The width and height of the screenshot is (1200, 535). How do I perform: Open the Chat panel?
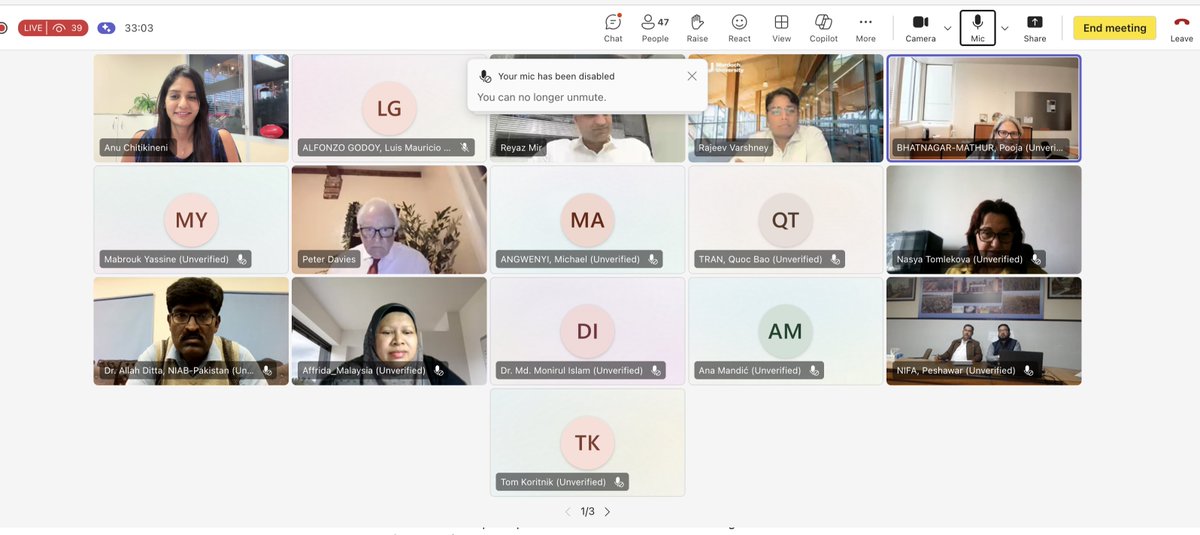[x=613, y=28]
